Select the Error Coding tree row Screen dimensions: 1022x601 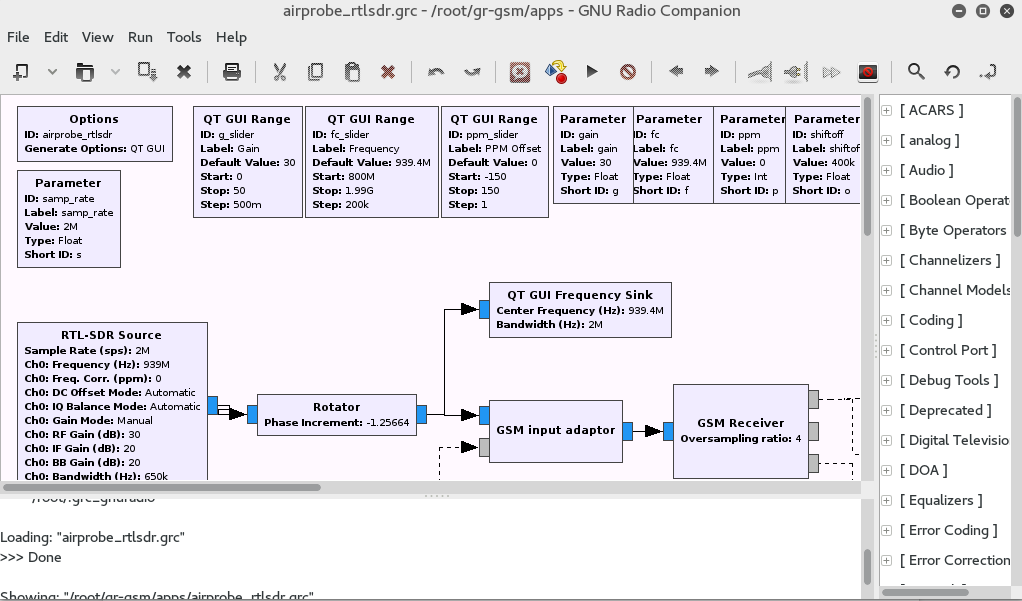tap(944, 531)
